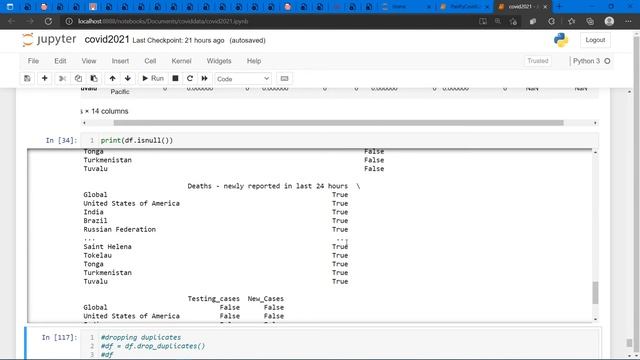
Task: Click dataframe scrollbar right arrow
Action: [x=595, y=123]
